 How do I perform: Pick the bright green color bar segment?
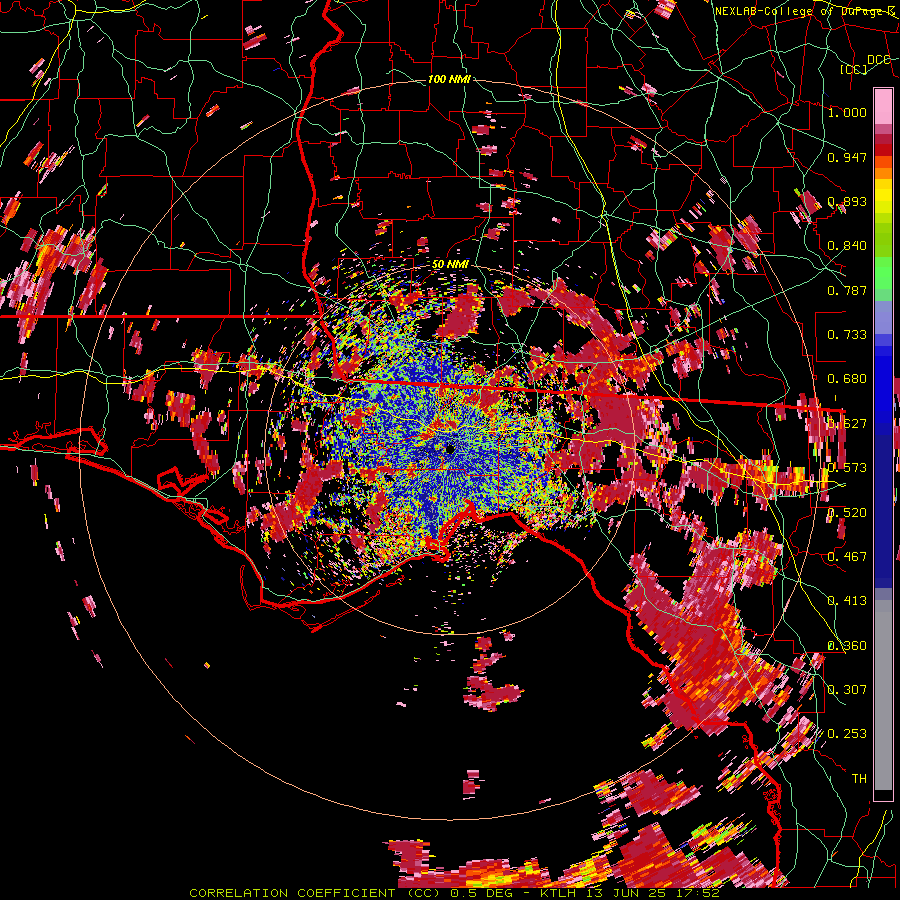click(x=883, y=273)
